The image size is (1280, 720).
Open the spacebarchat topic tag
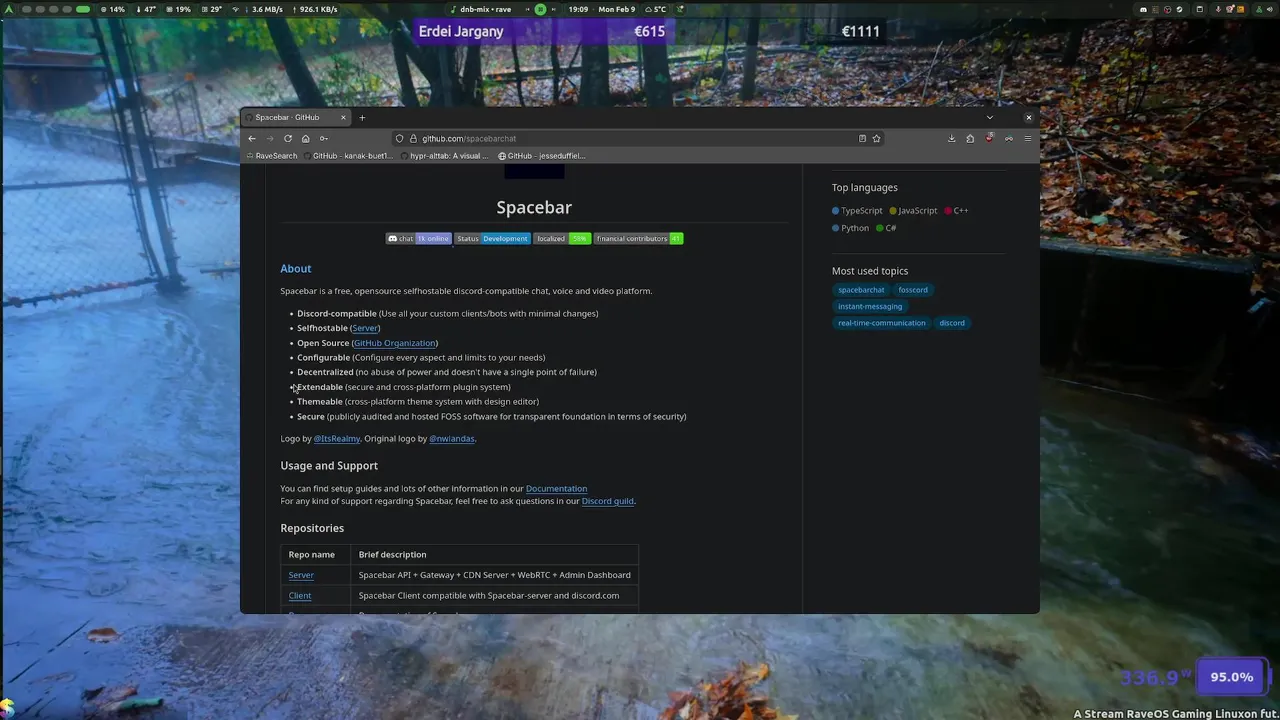point(861,290)
